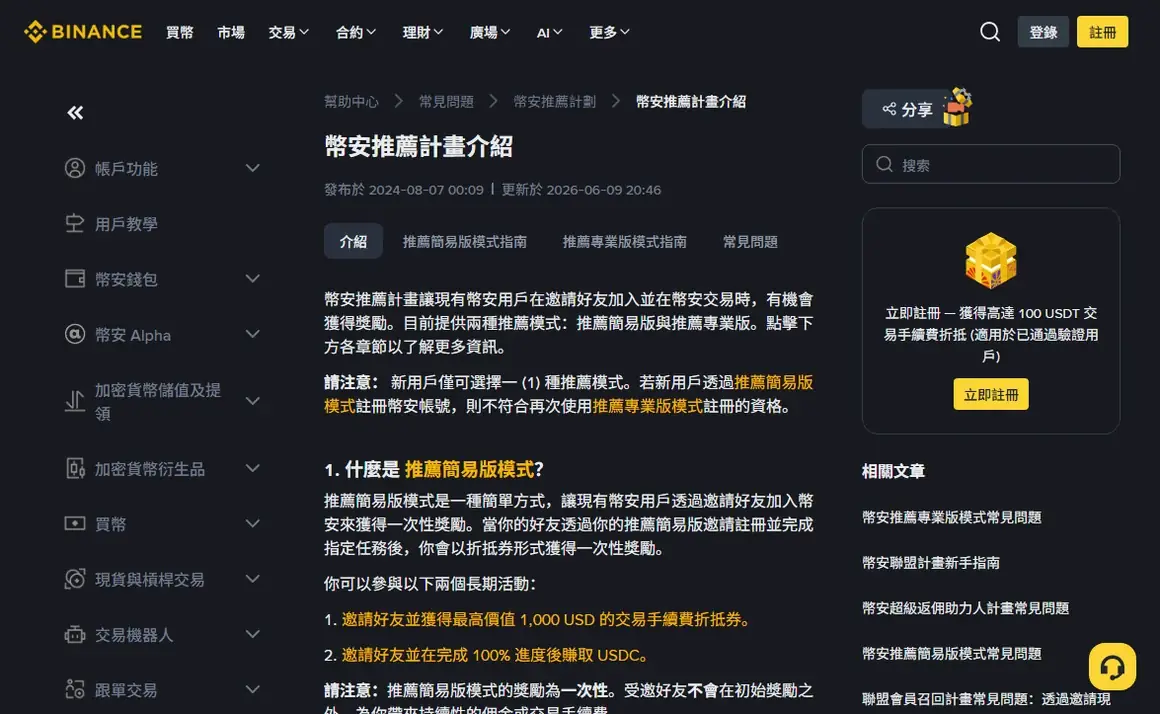Image resolution: width=1160 pixels, height=714 pixels.
Task: Open the 更多 dropdown in top navigation
Action: [609, 33]
